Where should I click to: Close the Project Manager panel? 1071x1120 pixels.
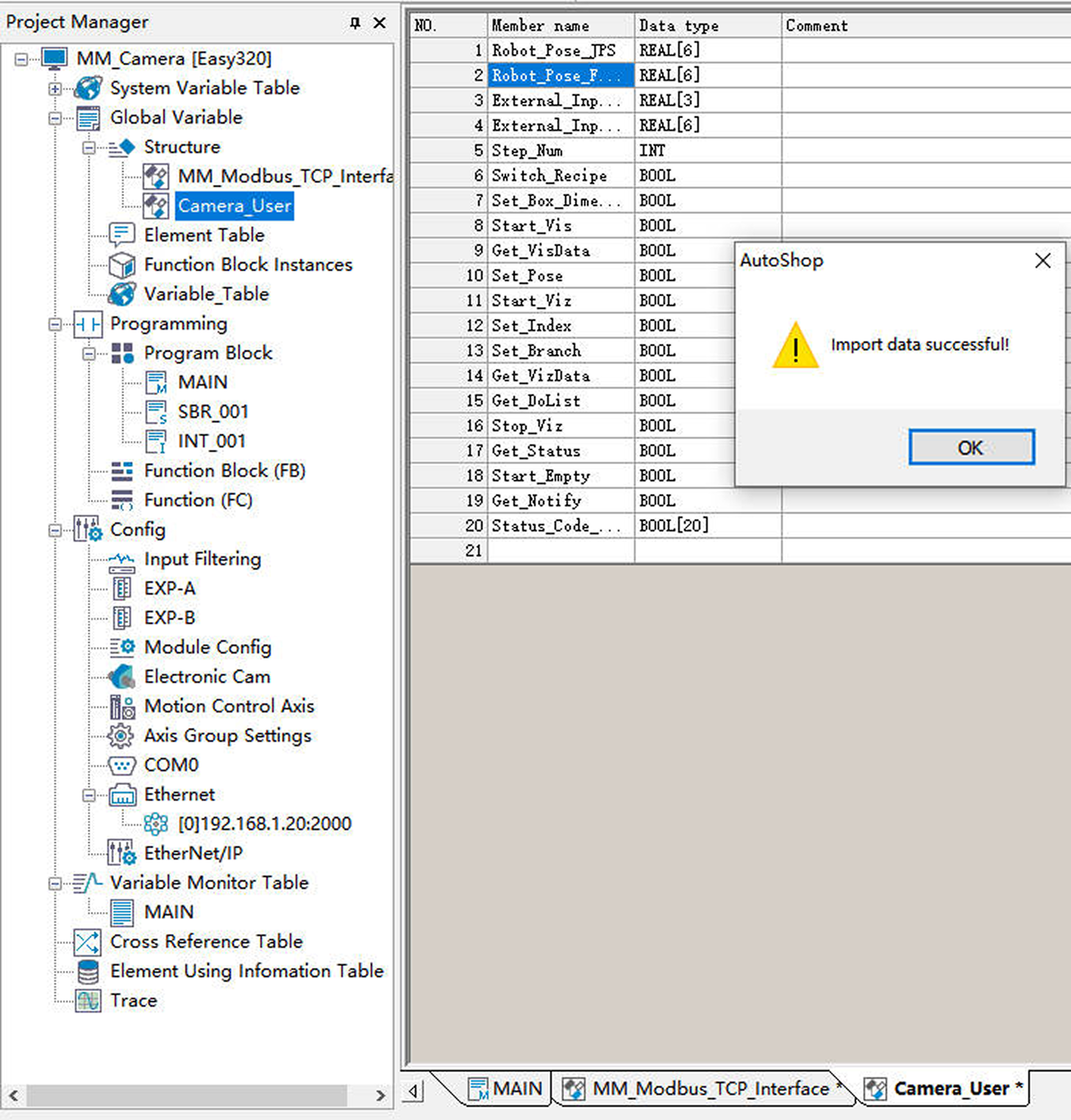[380, 23]
